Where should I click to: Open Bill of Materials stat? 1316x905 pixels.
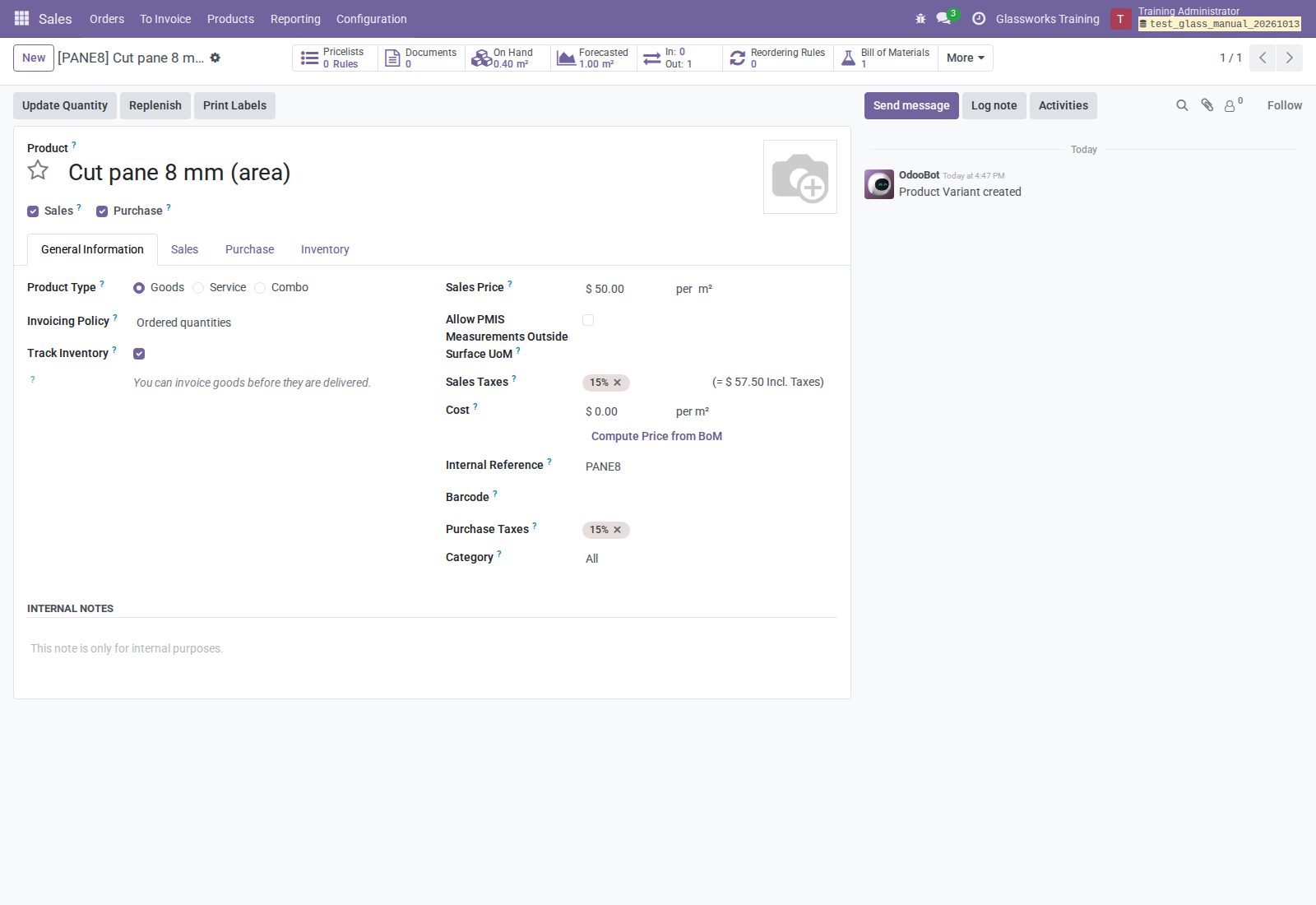coord(886,58)
